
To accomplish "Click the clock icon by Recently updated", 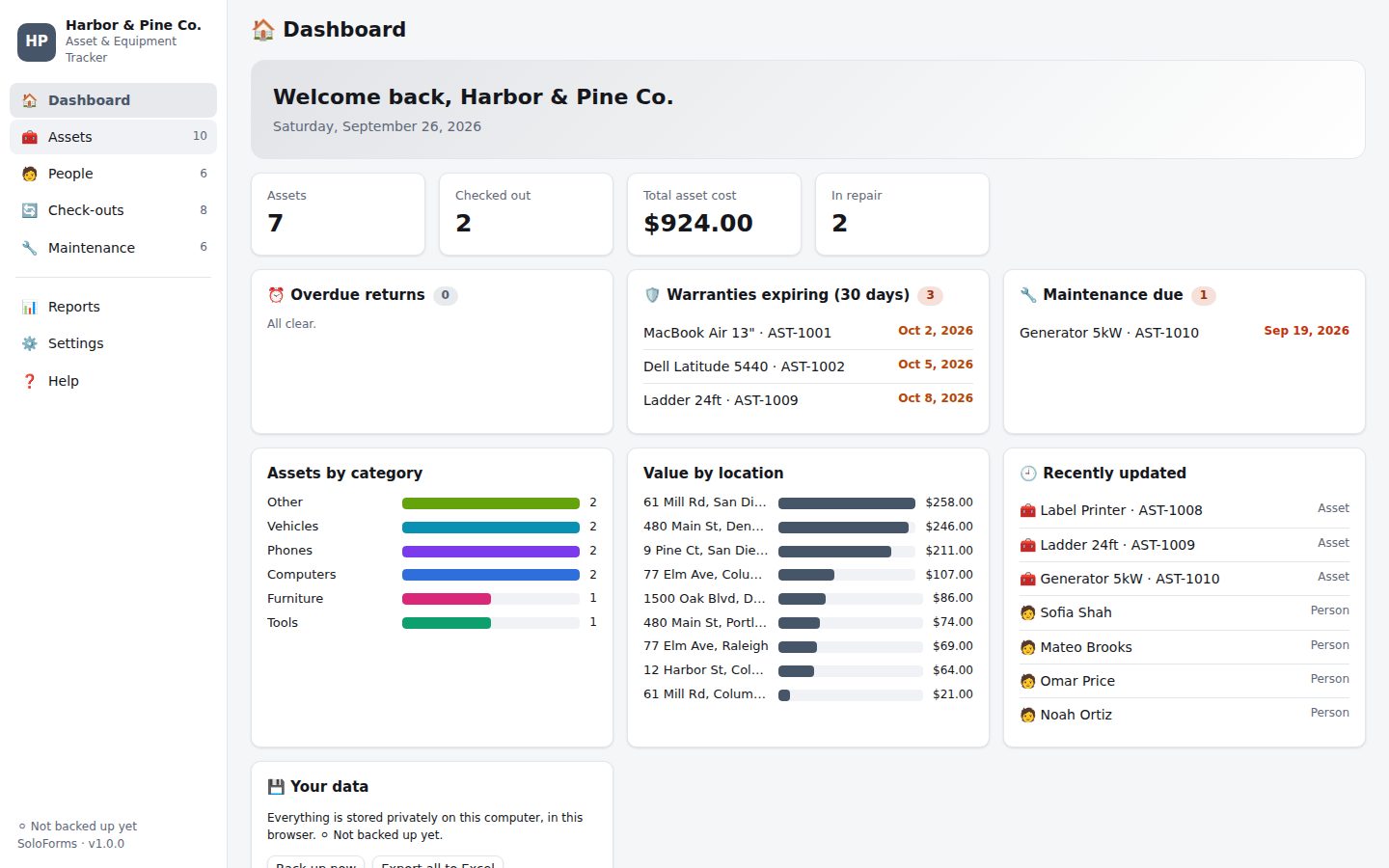I will (1028, 474).
